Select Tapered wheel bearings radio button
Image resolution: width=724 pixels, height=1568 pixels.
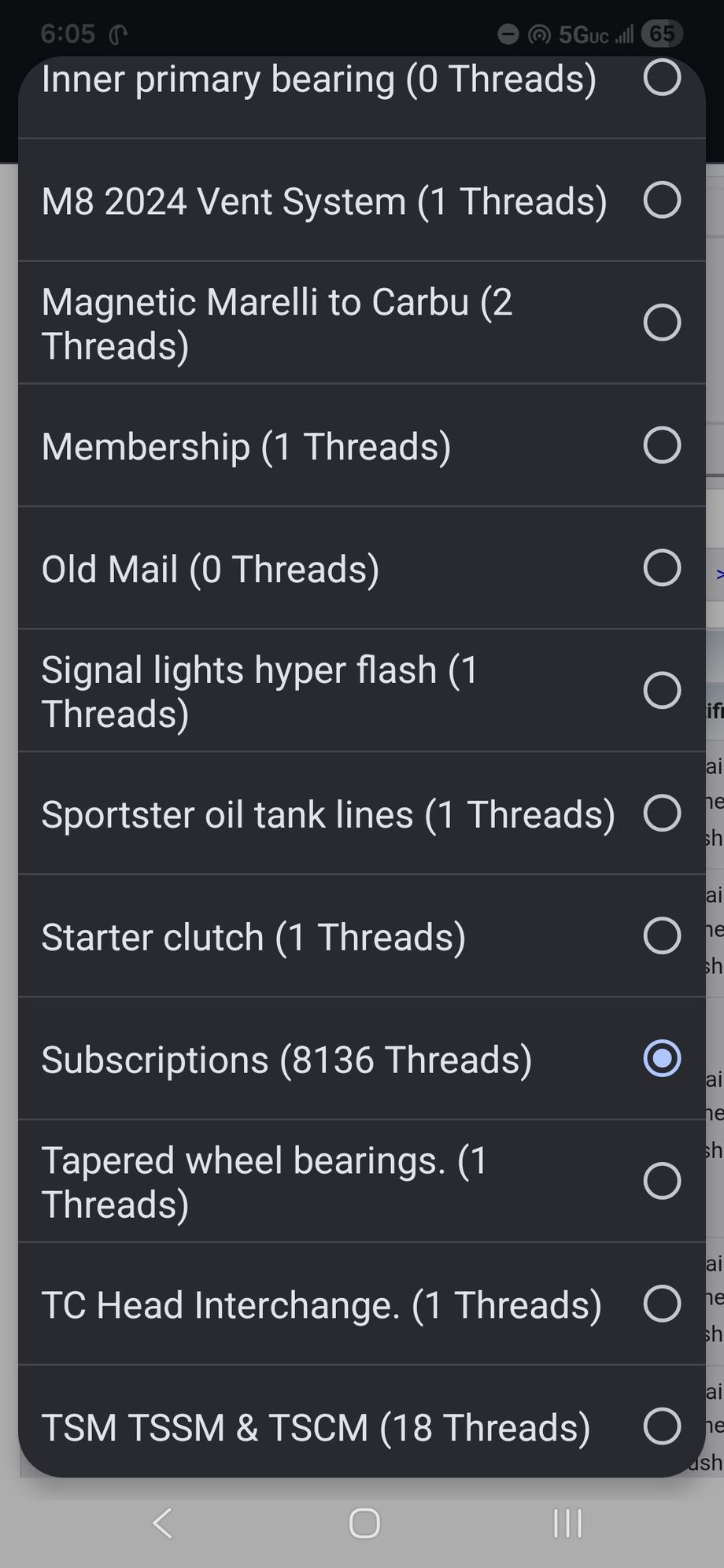[662, 1182]
